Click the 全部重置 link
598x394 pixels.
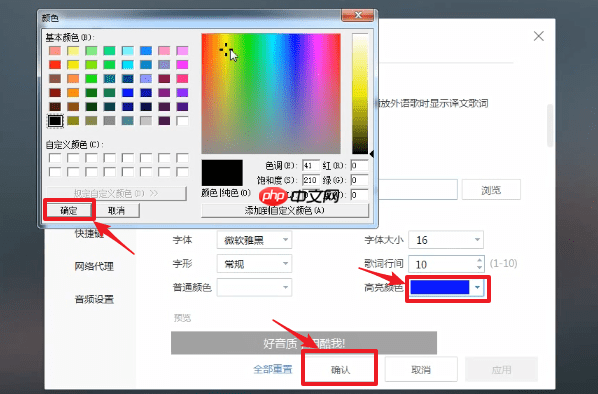click(x=273, y=369)
